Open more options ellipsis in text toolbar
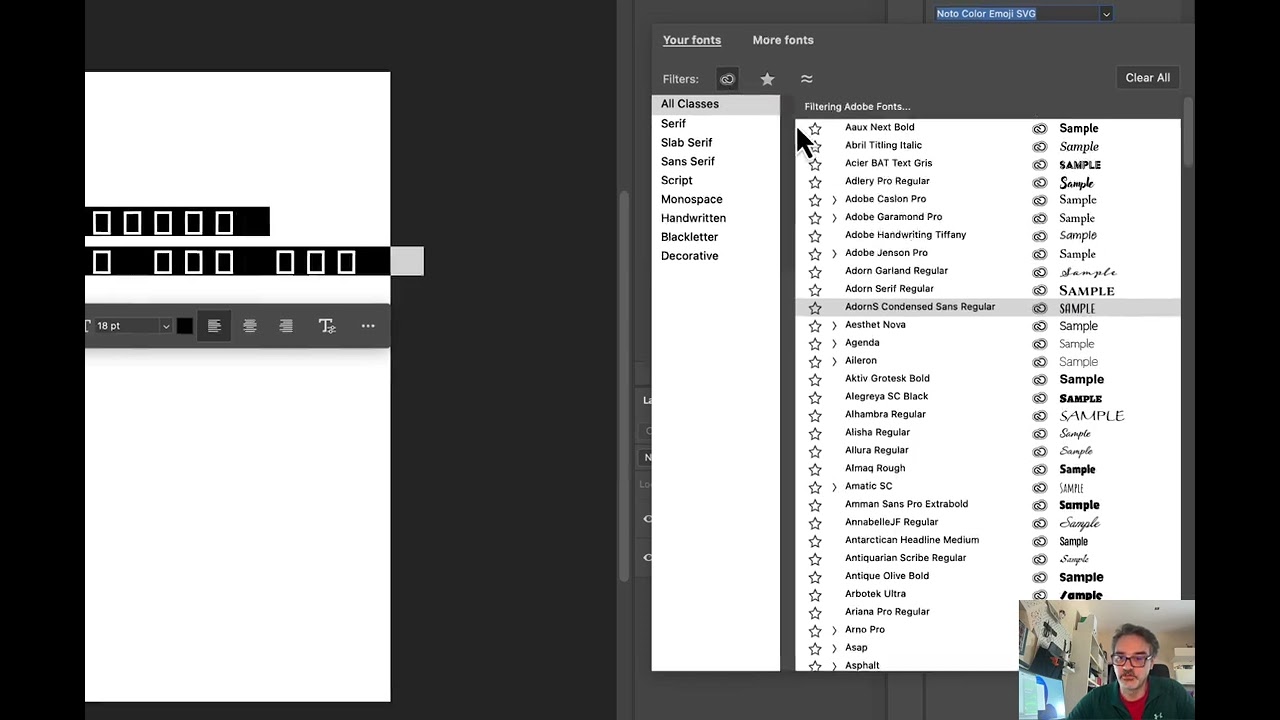The height and width of the screenshot is (720, 1280). point(368,326)
